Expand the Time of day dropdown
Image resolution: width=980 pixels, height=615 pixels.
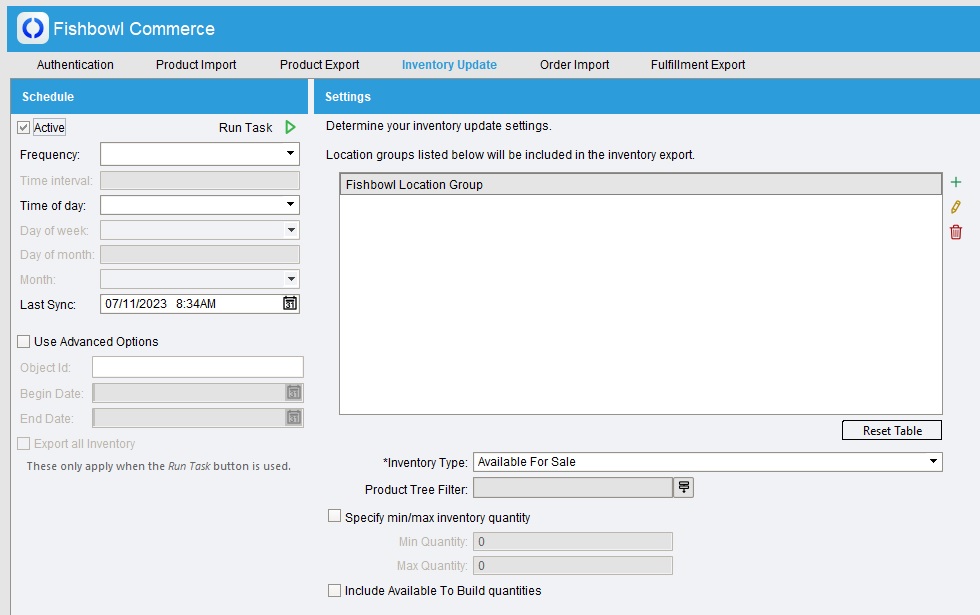pos(200,205)
